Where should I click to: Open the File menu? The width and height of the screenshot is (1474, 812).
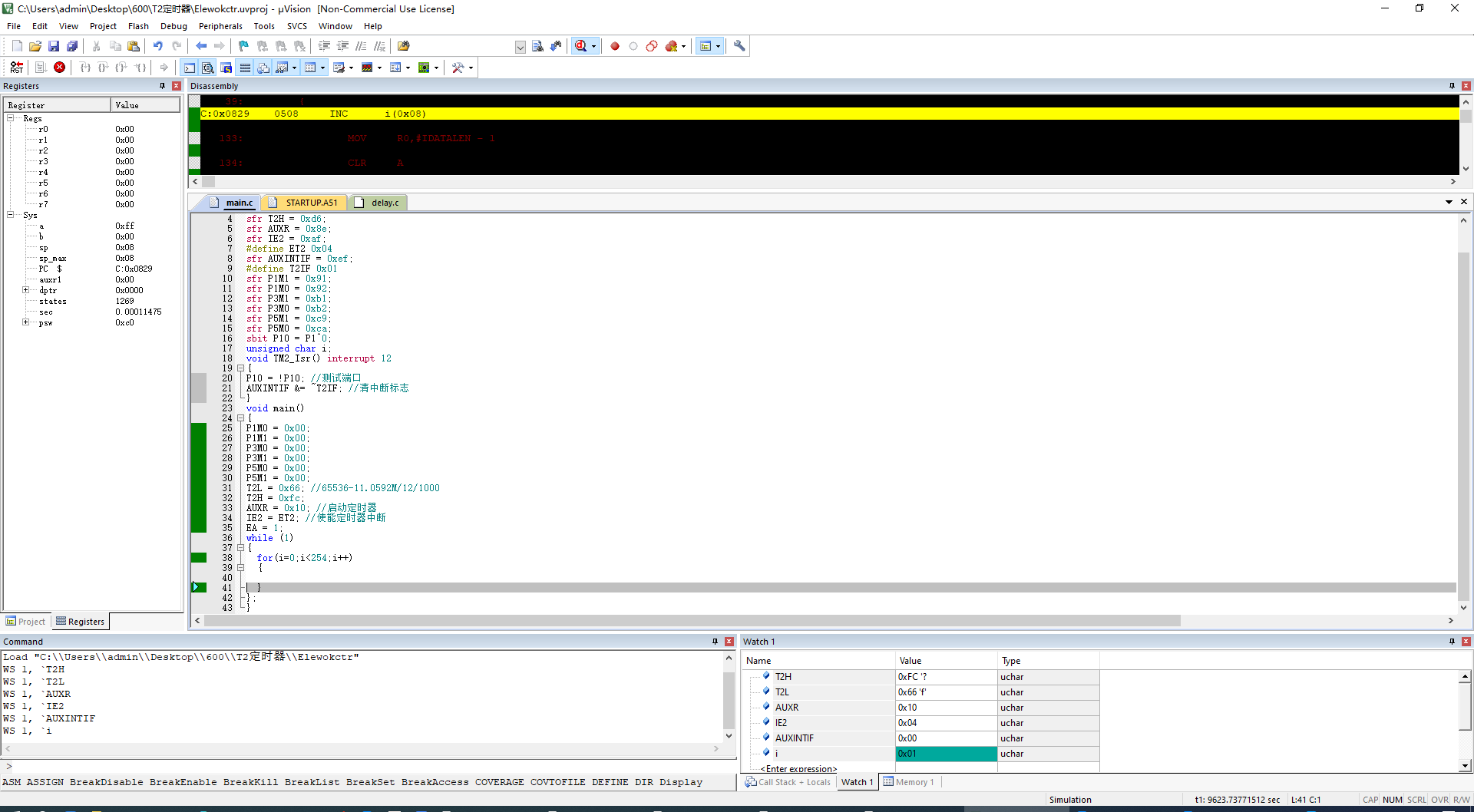14,26
